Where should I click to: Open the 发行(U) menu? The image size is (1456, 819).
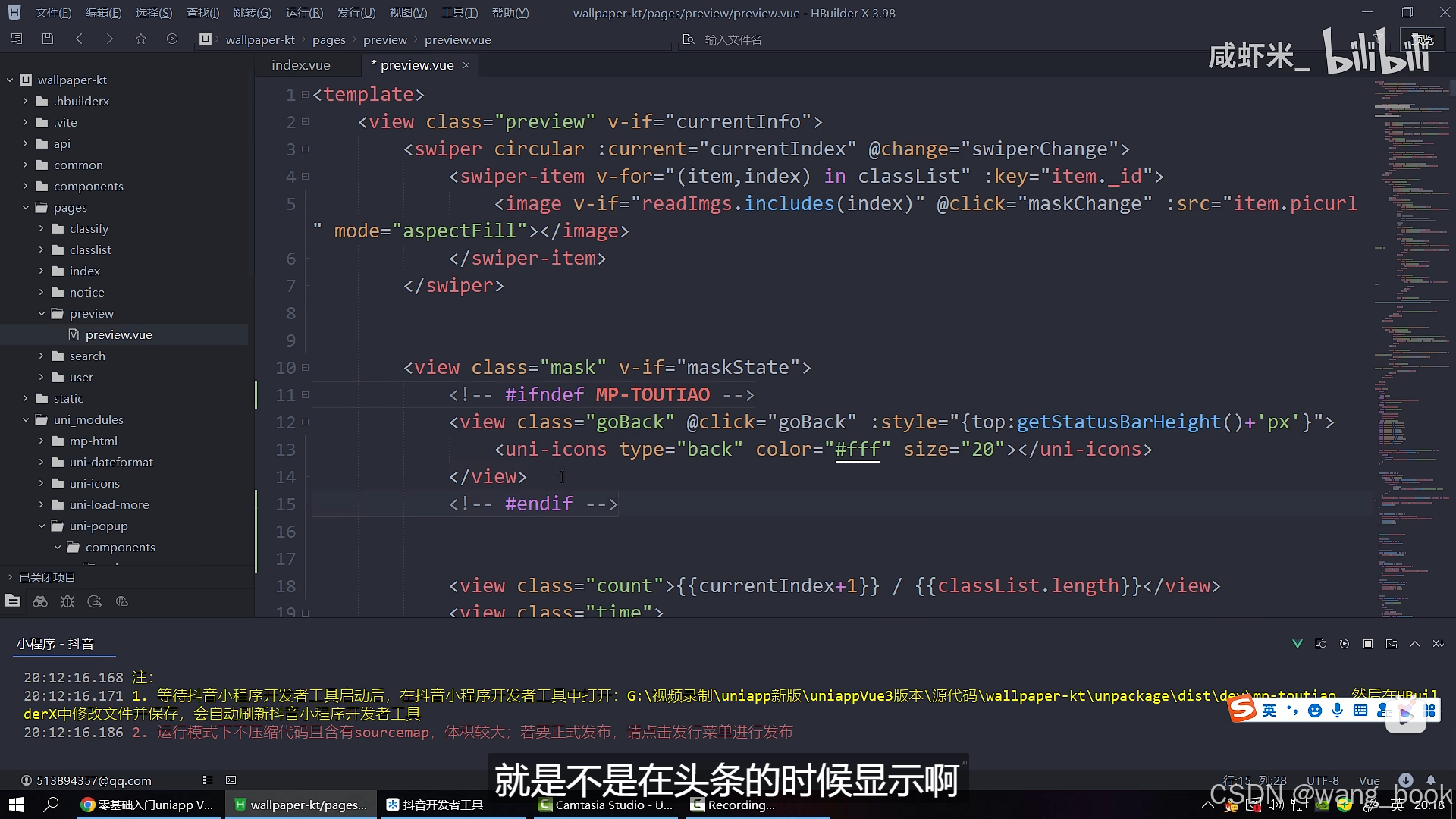(356, 13)
